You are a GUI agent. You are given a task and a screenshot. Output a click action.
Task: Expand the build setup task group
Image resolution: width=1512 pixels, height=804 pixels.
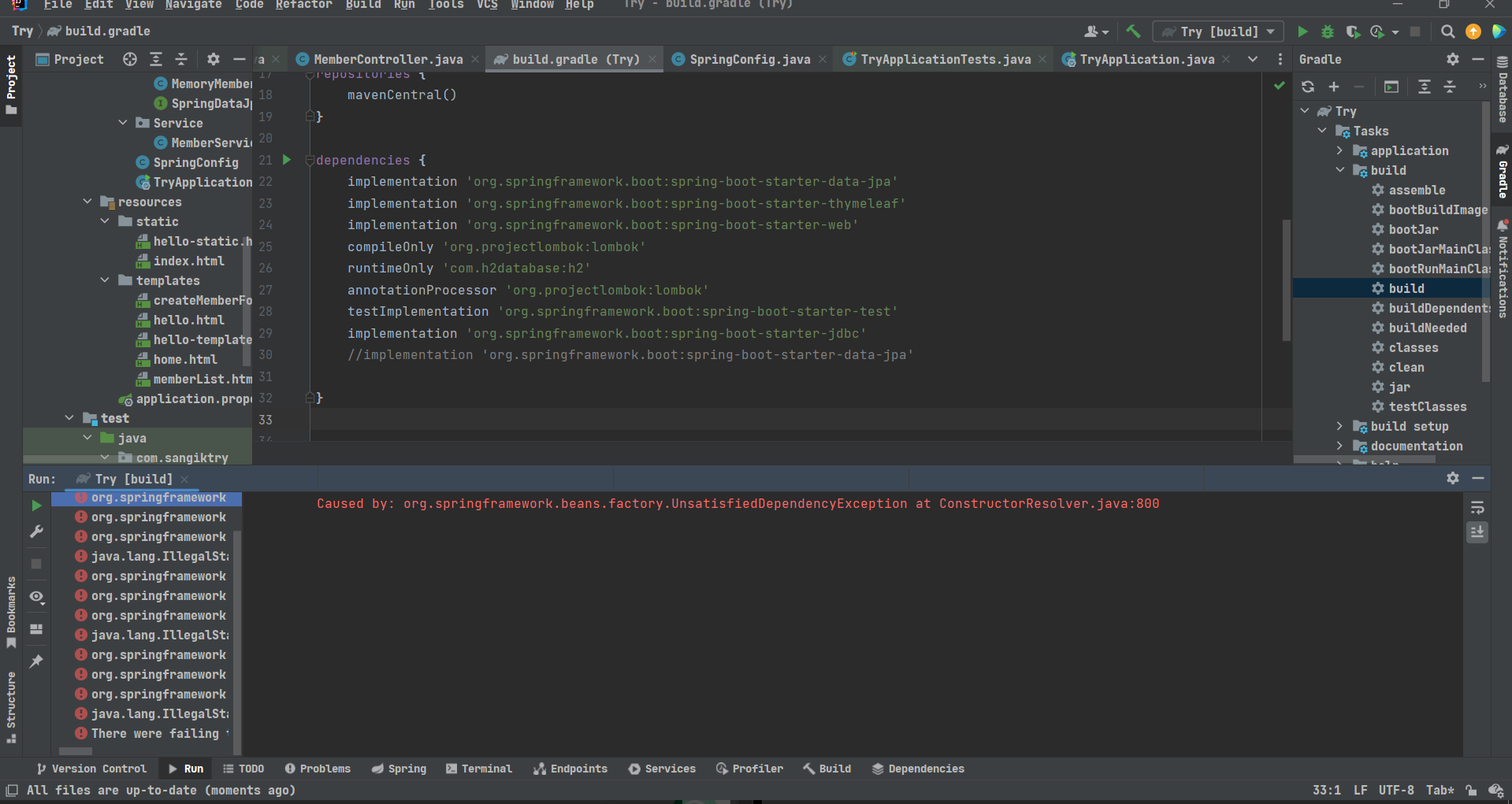point(1339,426)
